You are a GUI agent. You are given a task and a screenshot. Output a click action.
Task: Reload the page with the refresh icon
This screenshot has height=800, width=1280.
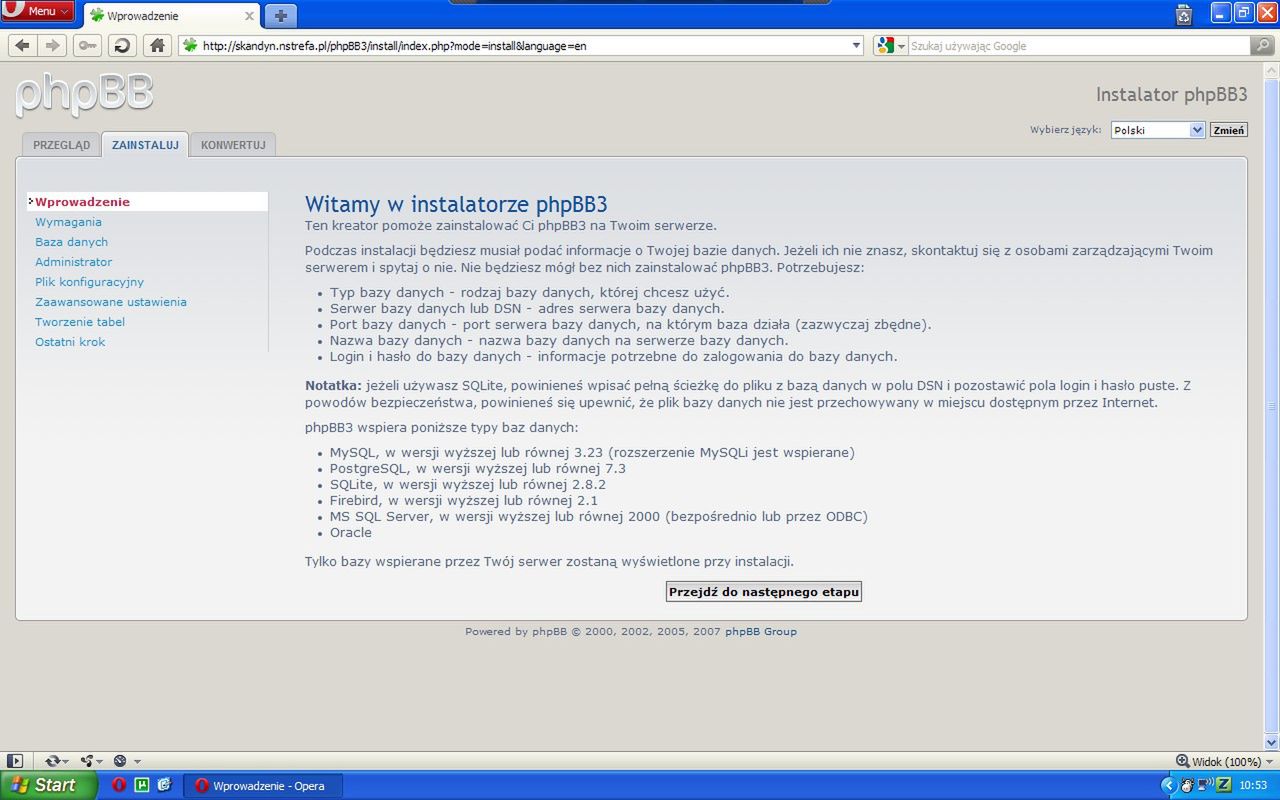(122, 45)
